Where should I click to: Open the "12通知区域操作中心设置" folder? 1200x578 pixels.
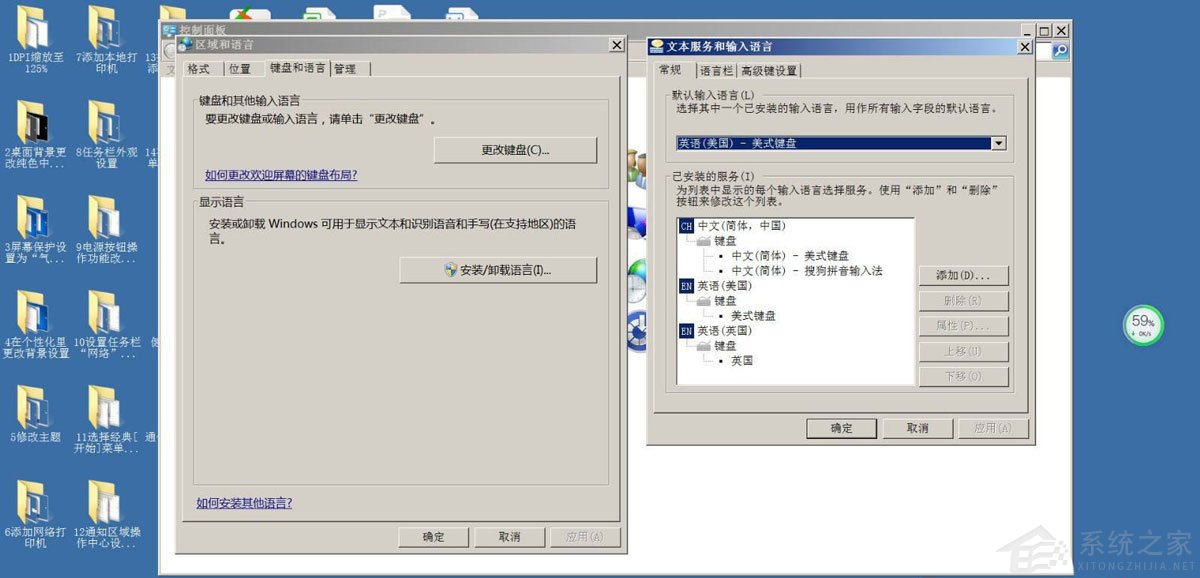click(x=103, y=505)
